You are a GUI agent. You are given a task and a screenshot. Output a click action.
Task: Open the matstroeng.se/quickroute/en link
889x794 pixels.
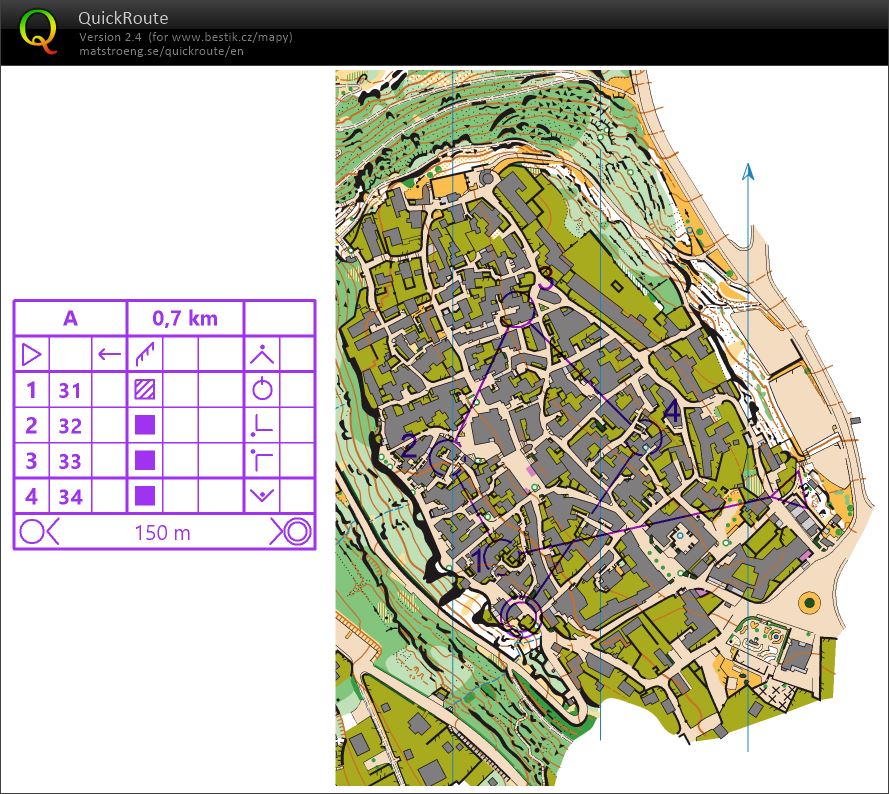point(160,51)
